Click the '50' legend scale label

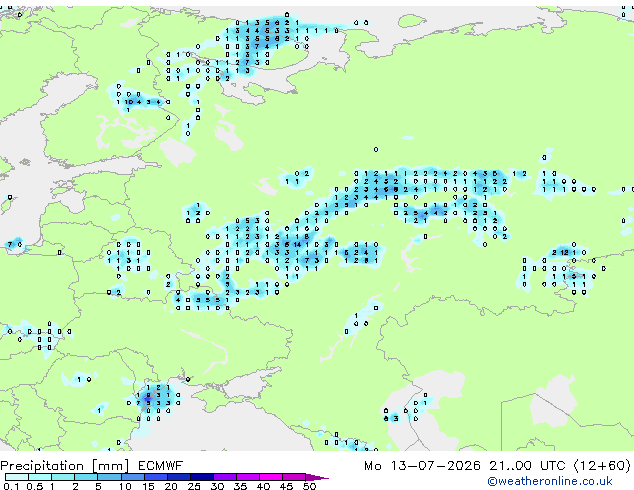click(309, 486)
